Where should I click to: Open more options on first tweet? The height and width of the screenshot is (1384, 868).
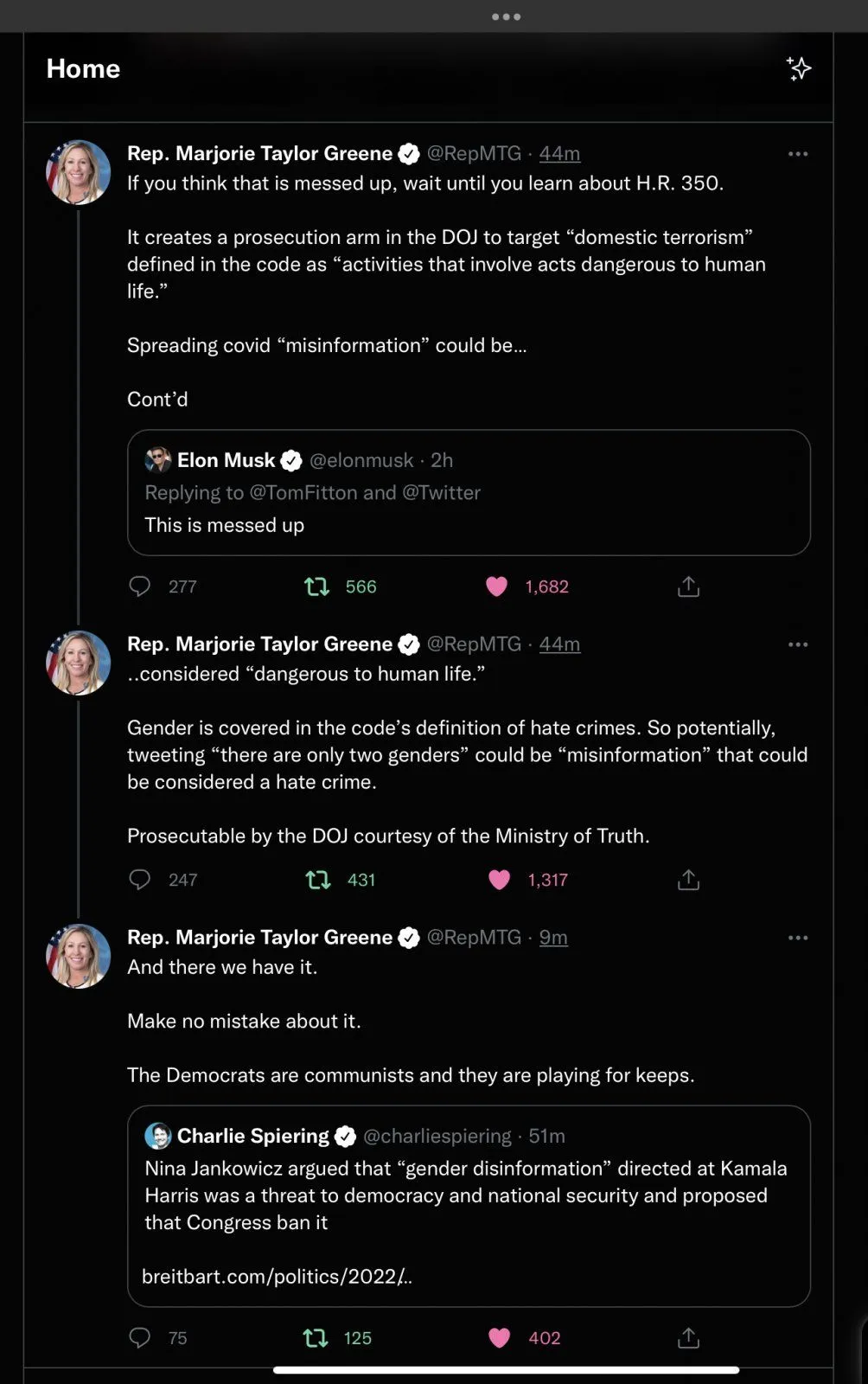click(797, 154)
